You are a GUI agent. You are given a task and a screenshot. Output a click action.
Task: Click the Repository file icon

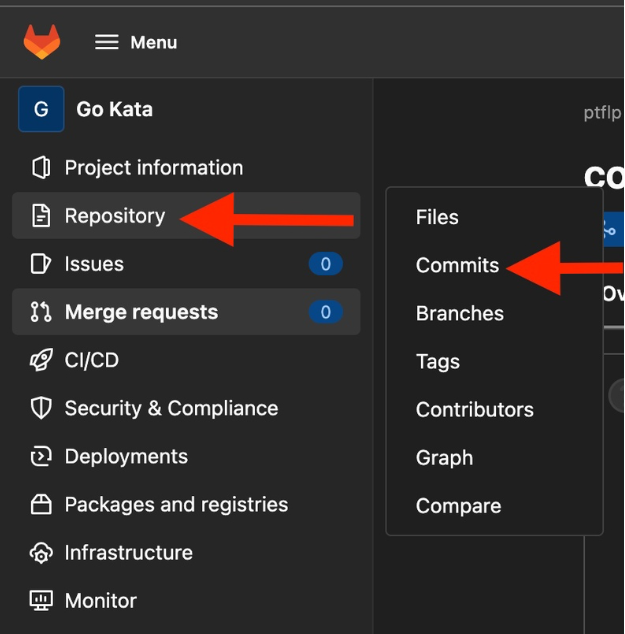pos(41,216)
